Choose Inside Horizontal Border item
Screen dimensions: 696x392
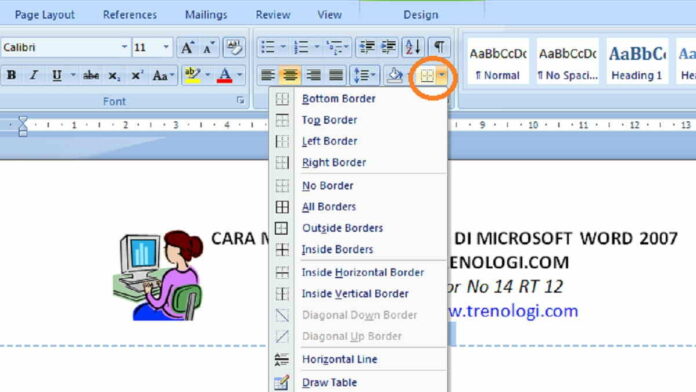point(358,273)
